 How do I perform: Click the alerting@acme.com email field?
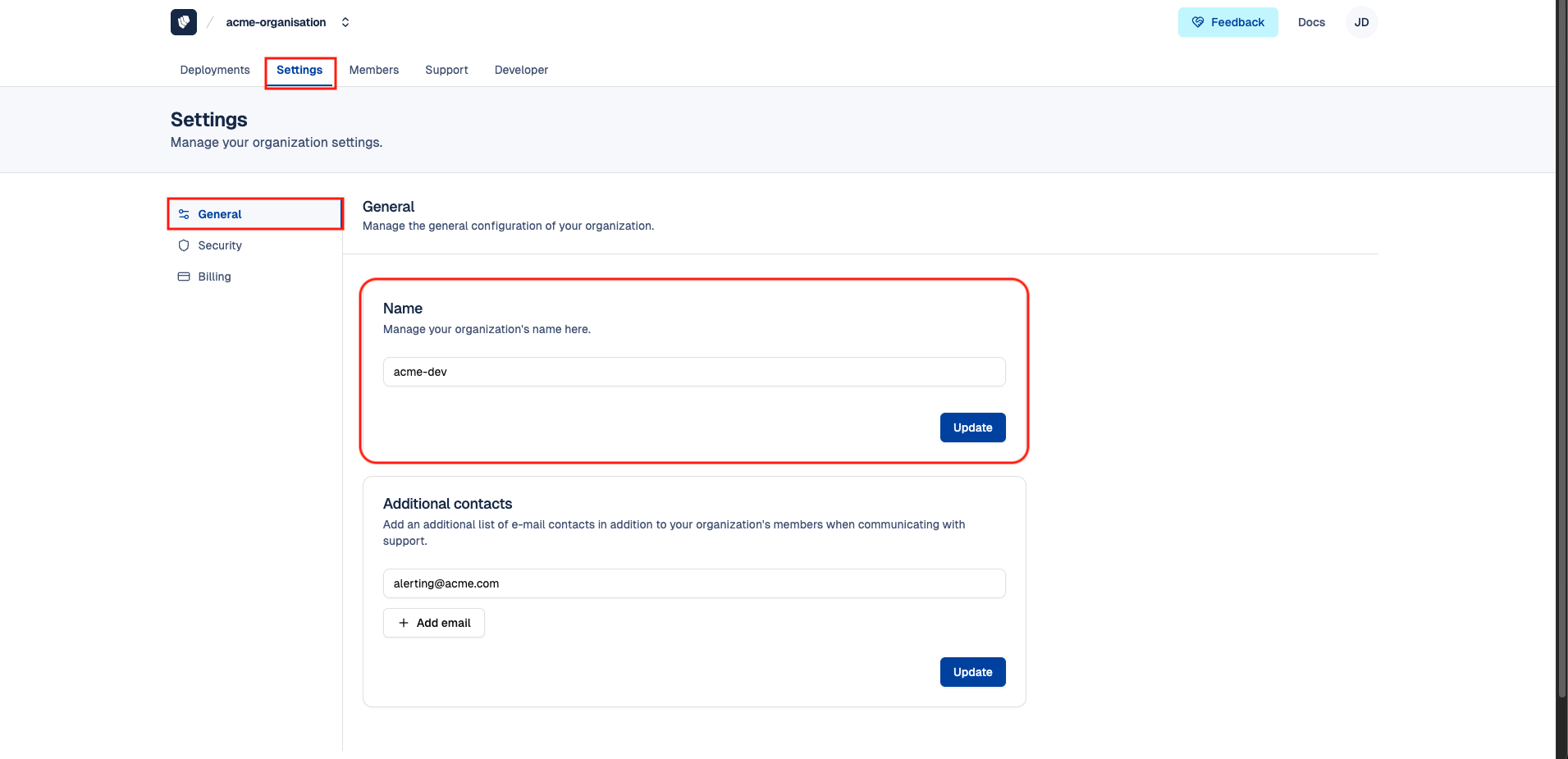click(x=693, y=583)
